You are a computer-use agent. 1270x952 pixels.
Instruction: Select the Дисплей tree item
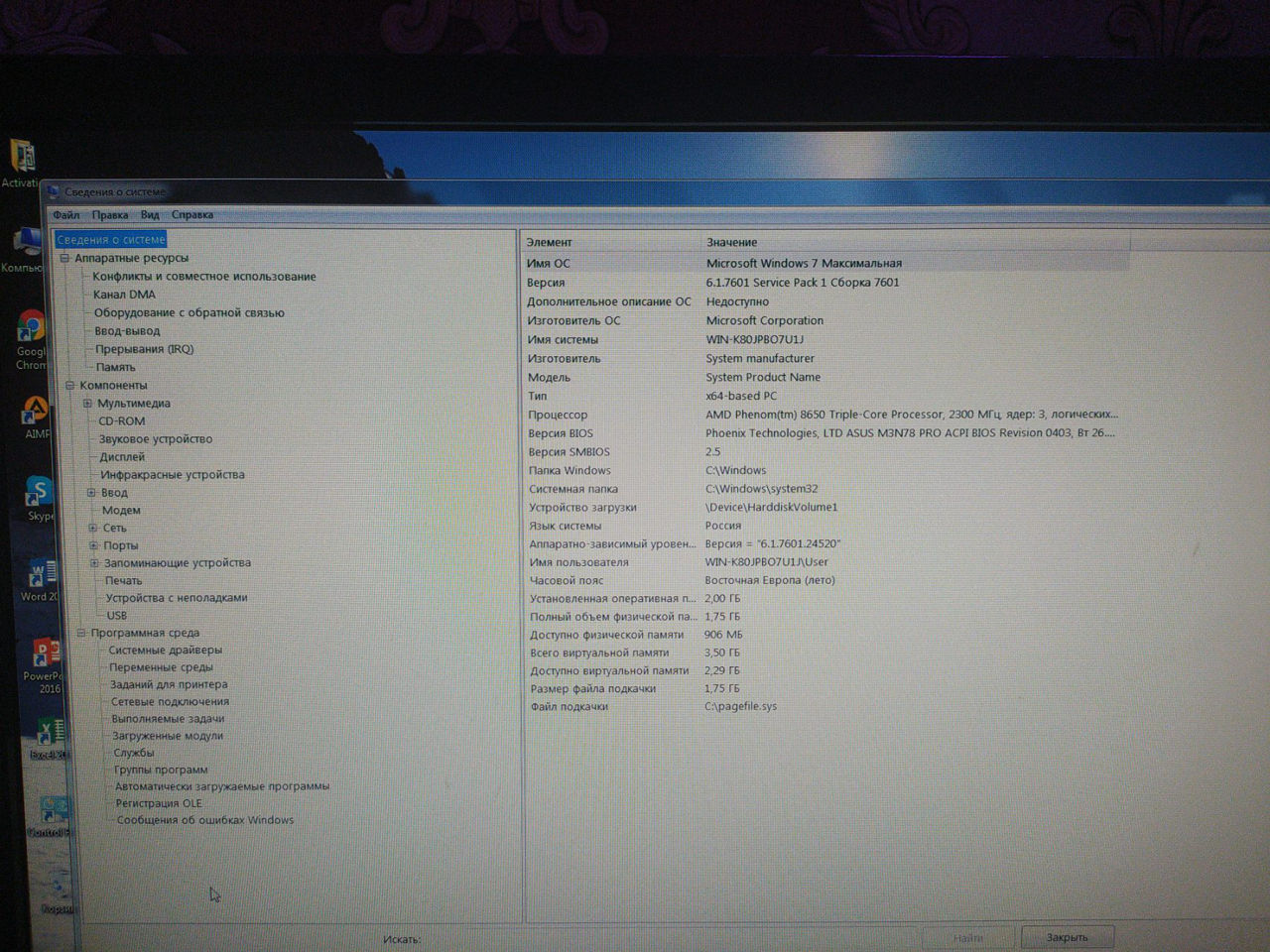122,457
